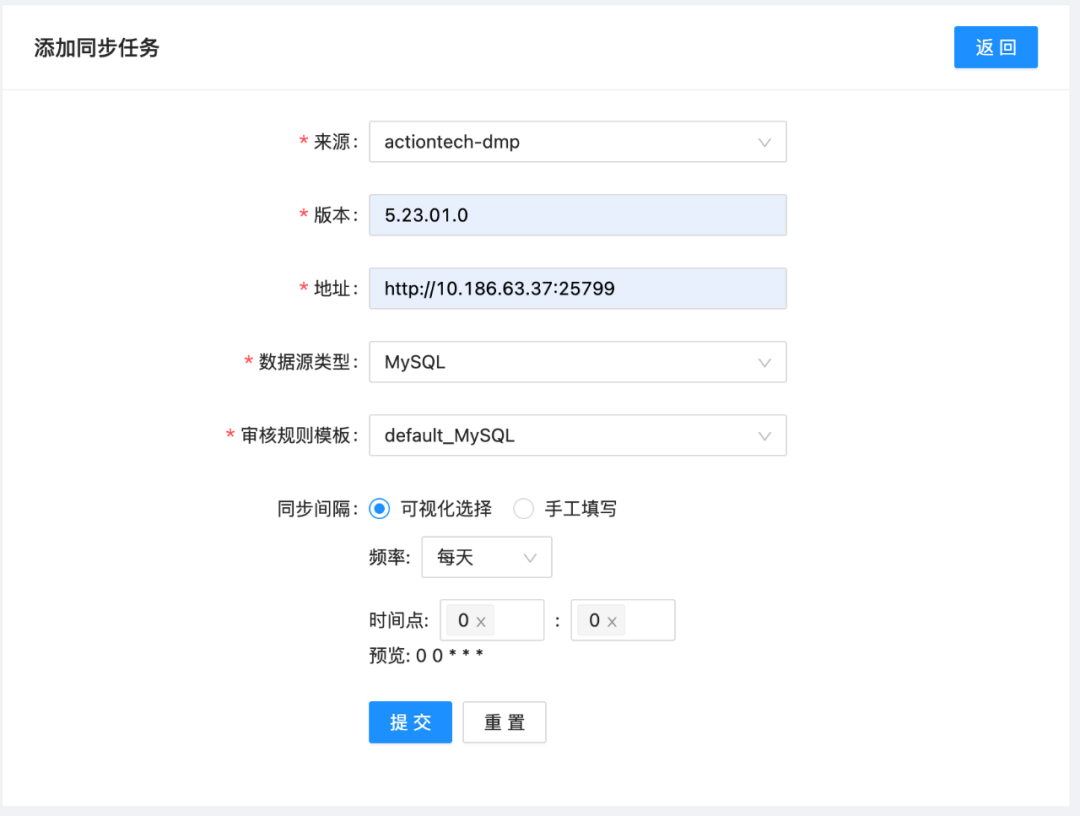Click the 重置 reset button
The image size is (1080, 816).
[504, 722]
